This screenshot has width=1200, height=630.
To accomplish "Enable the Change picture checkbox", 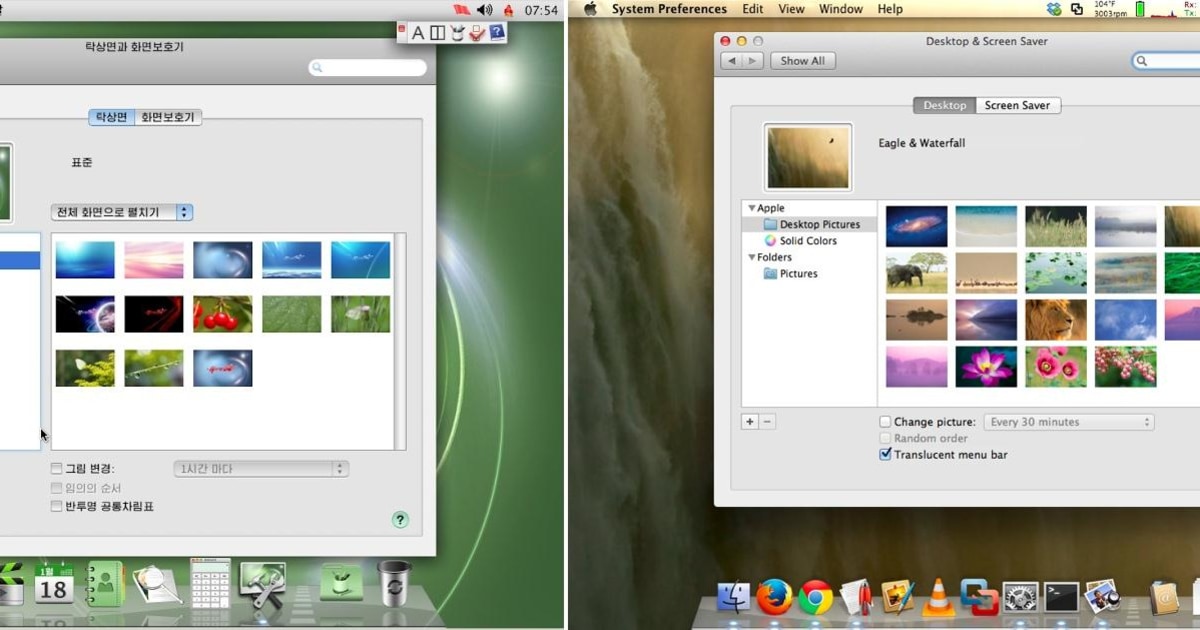I will click(885, 422).
